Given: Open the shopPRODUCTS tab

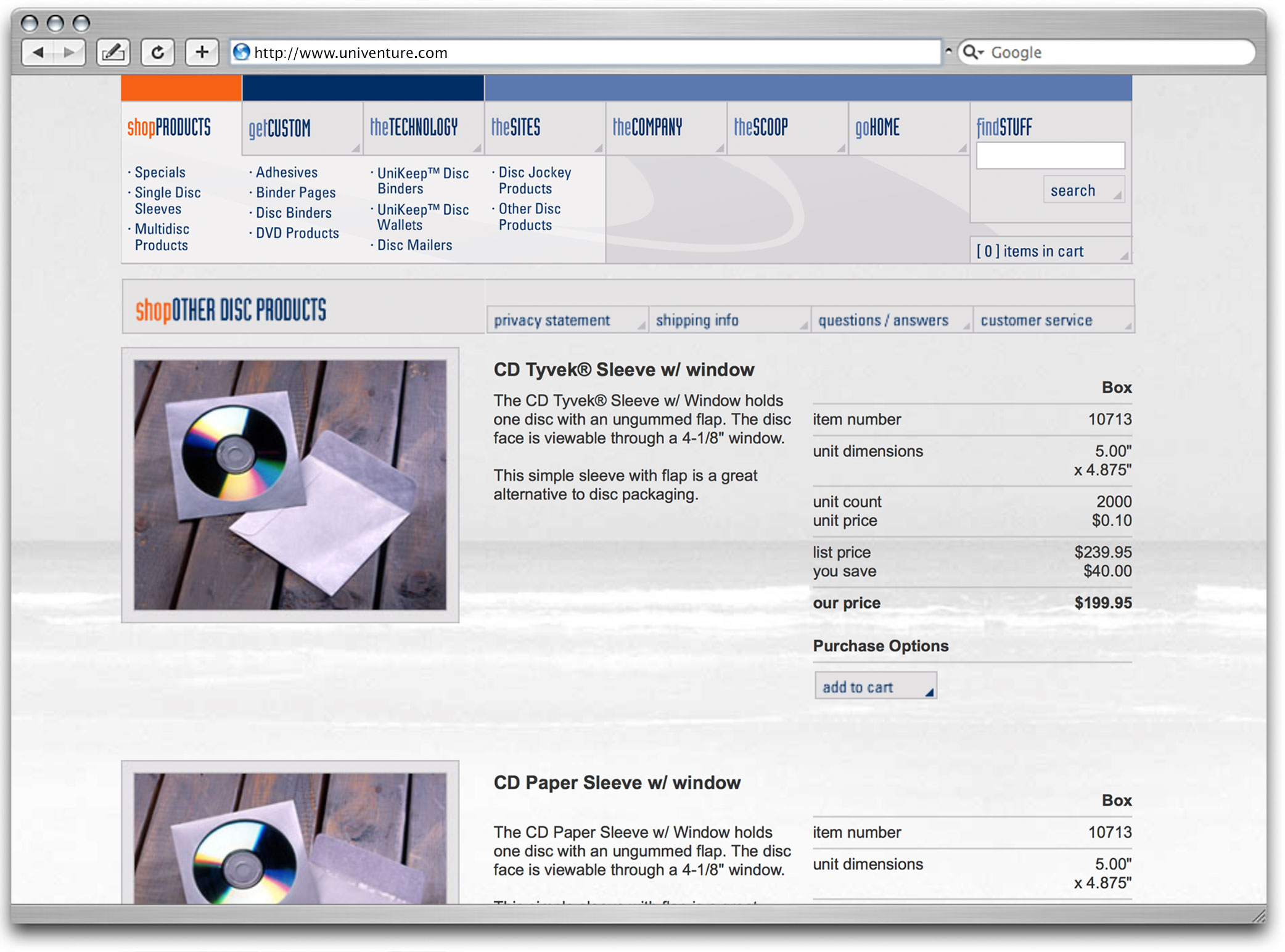Looking at the screenshot, I should [181, 128].
